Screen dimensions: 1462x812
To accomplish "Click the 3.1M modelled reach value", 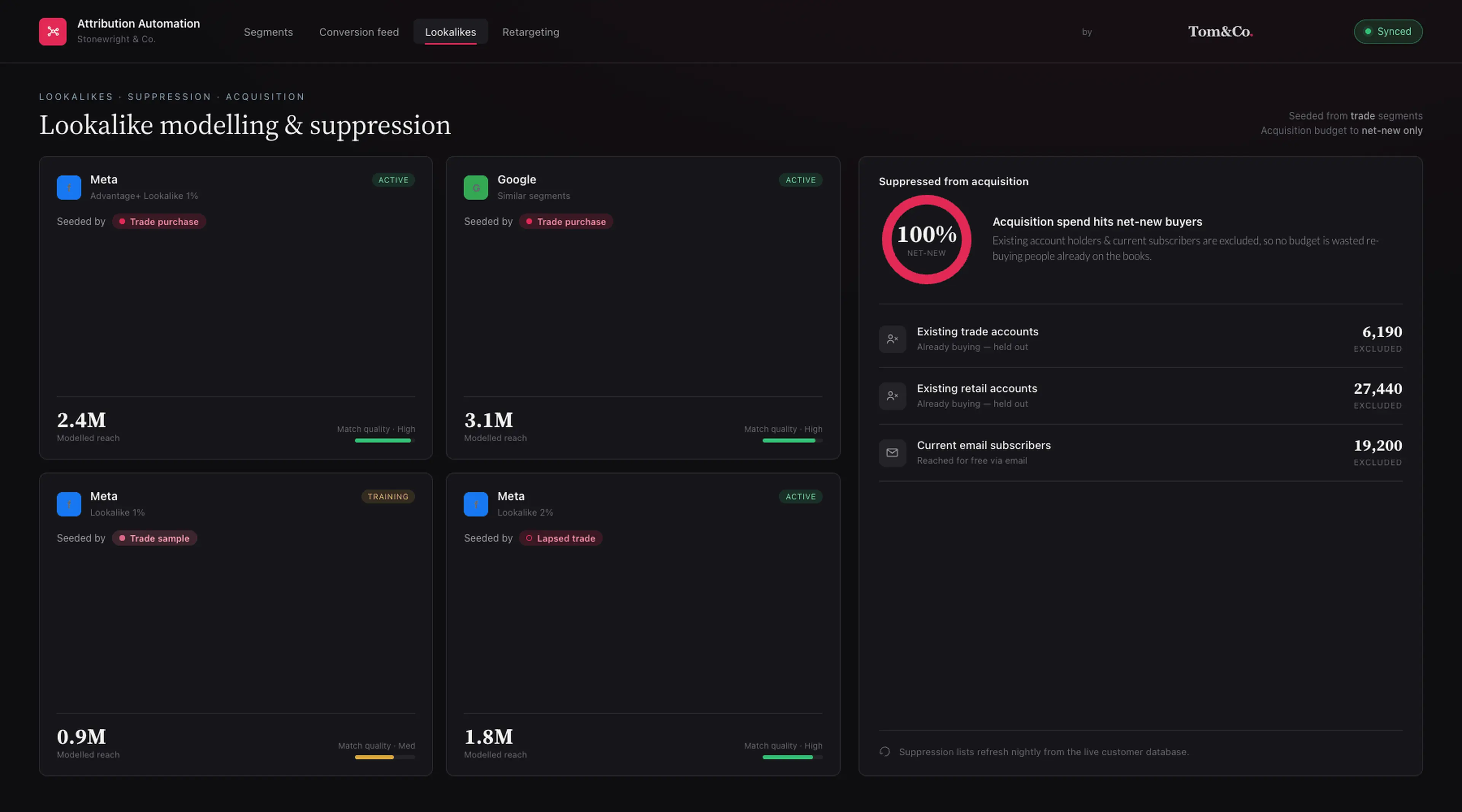I will (x=488, y=420).
